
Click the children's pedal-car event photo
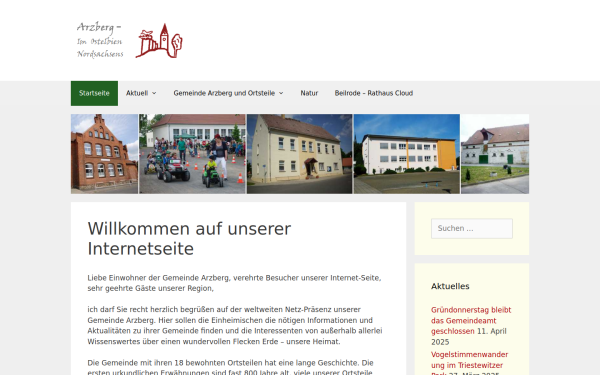click(192, 154)
